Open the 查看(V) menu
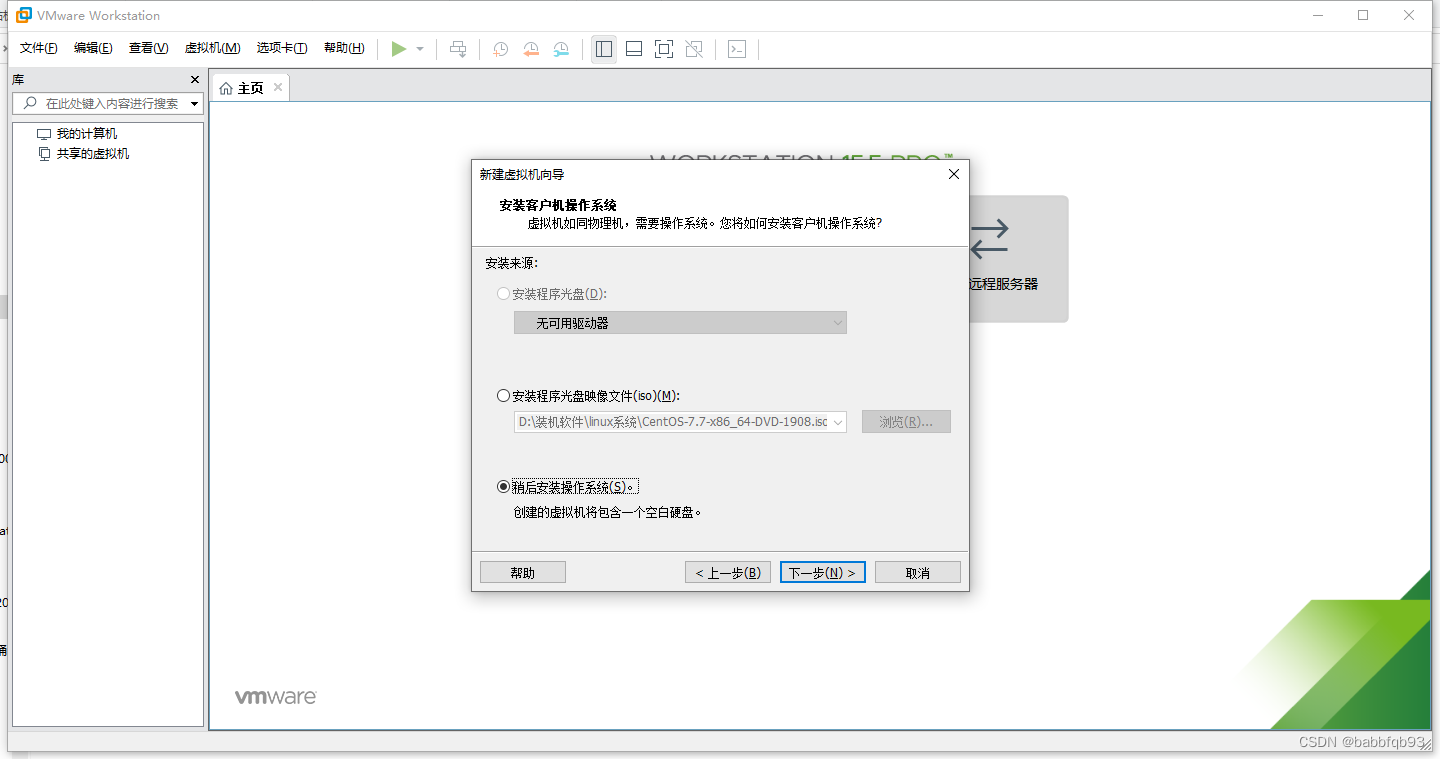Image resolution: width=1440 pixels, height=759 pixels. click(148, 48)
